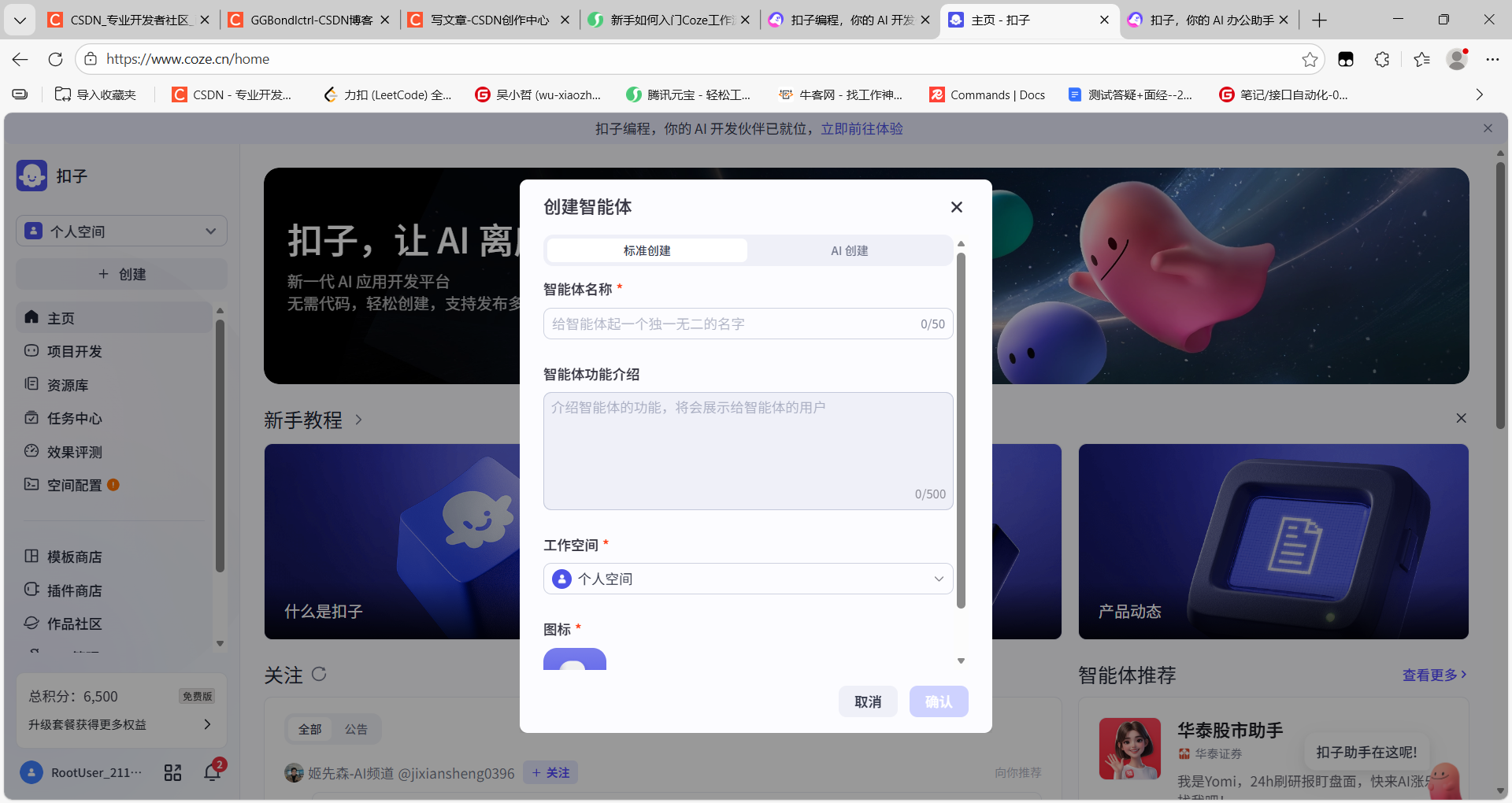
Task: Click the browser reload icon
Action: click(55, 59)
